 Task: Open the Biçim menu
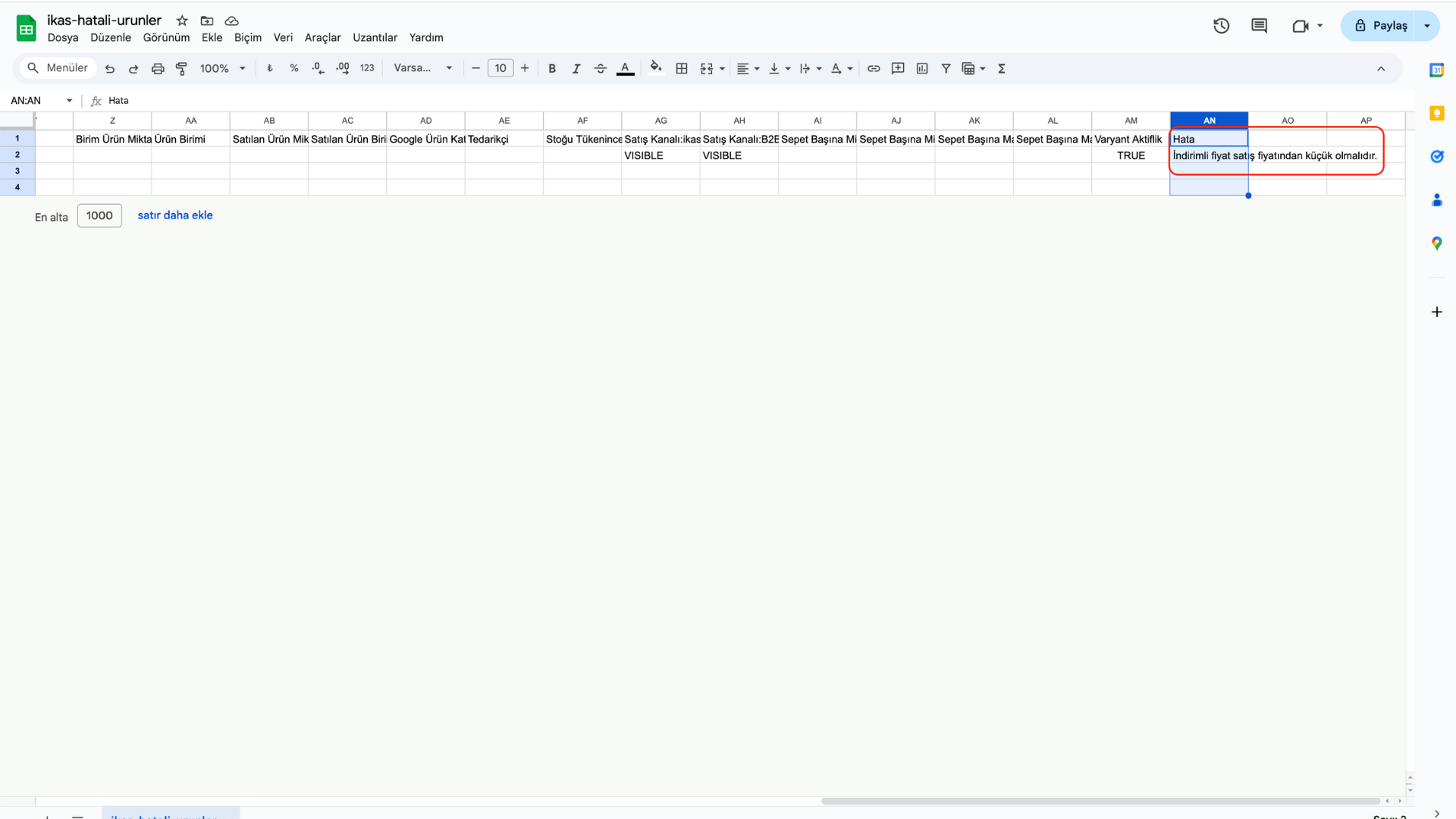coord(248,37)
